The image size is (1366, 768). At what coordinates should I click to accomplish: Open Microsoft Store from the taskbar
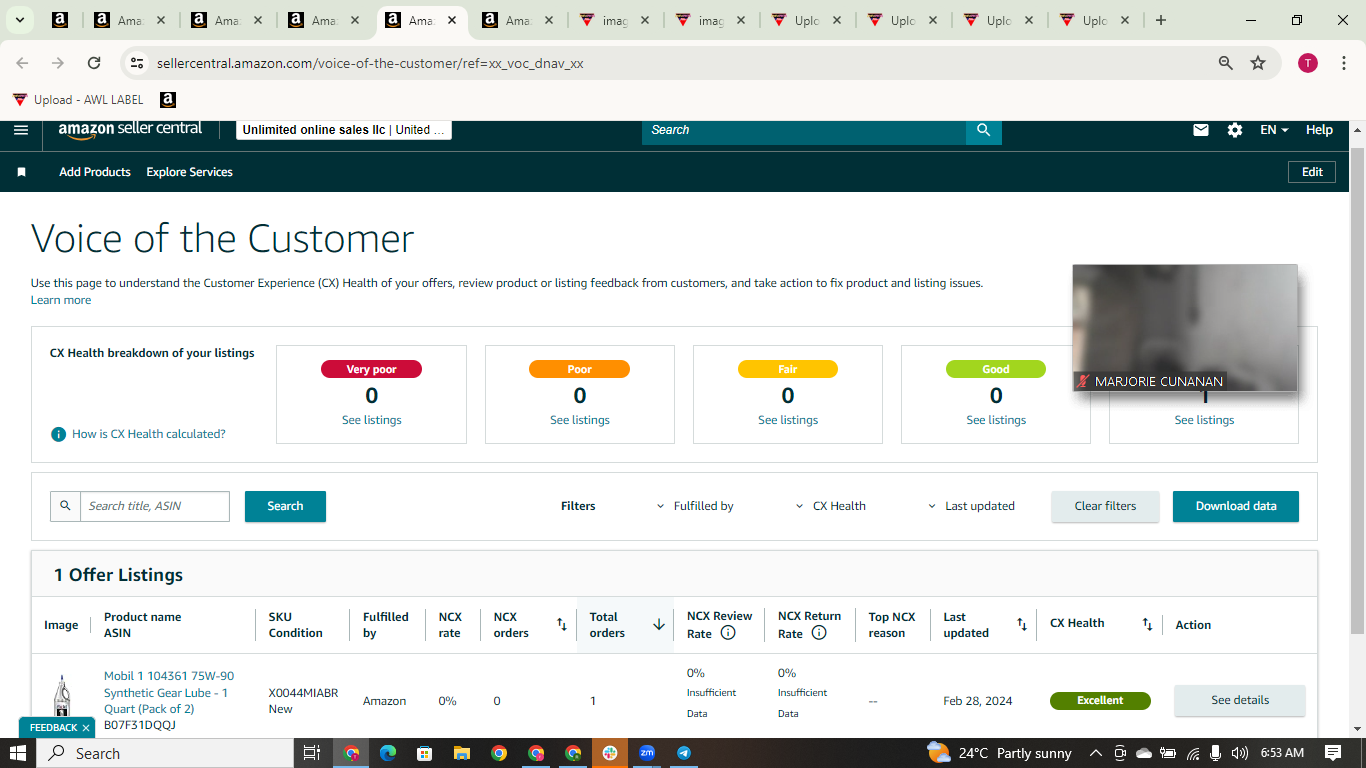(425, 753)
